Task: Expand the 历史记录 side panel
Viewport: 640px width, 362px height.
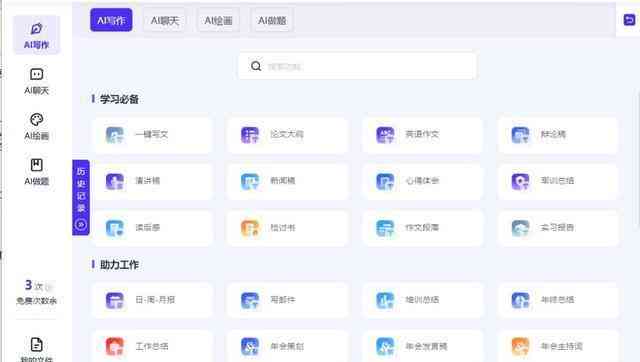Action: click(x=81, y=198)
